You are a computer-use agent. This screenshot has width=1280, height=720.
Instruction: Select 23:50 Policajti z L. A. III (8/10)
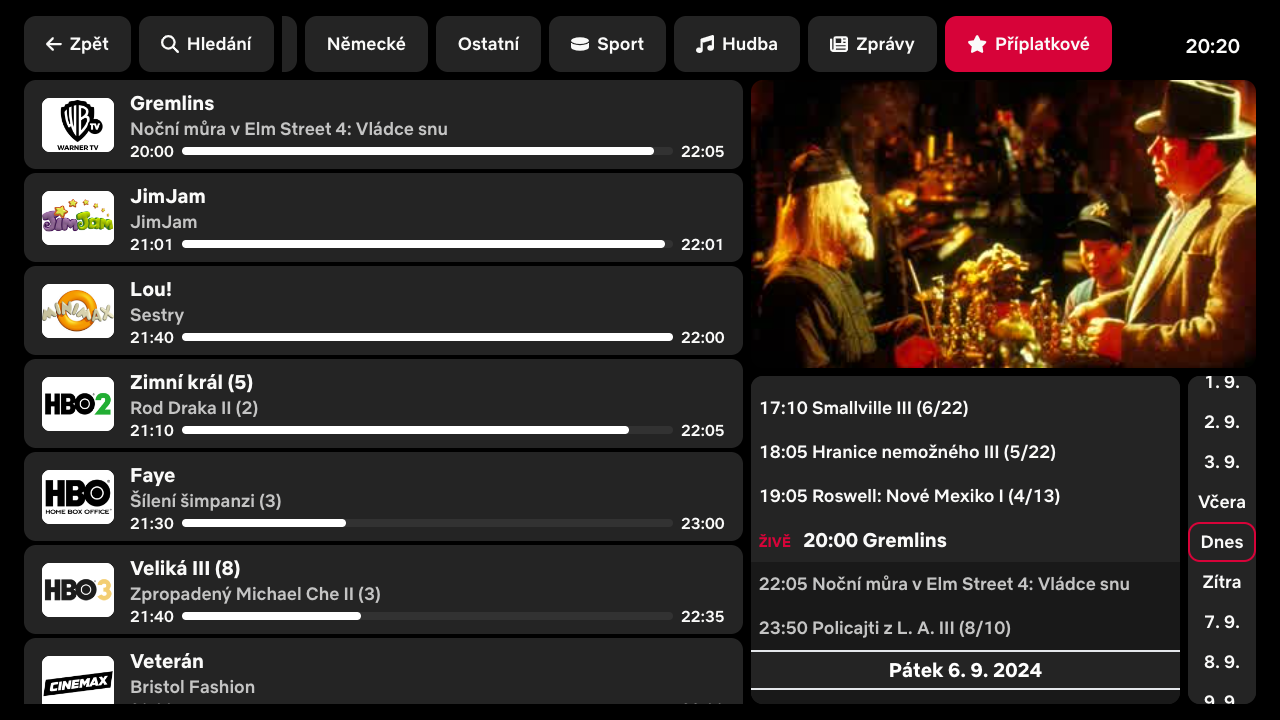965,628
